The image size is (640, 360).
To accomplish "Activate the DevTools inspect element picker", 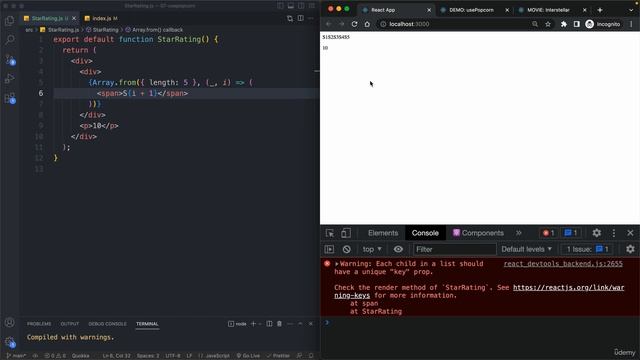I will pos(330,233).
